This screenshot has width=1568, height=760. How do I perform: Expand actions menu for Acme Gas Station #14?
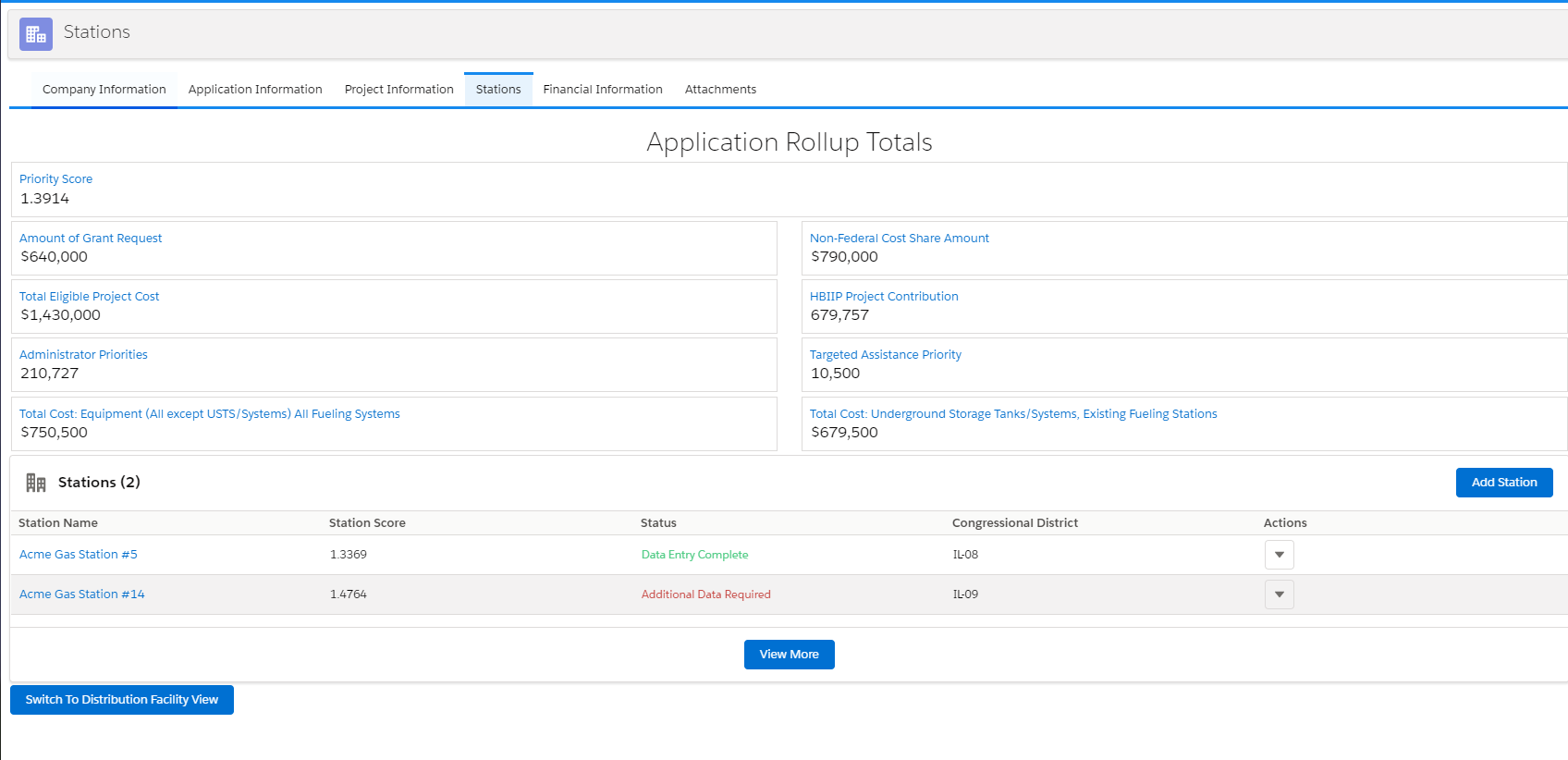(x=1279, y=595)
